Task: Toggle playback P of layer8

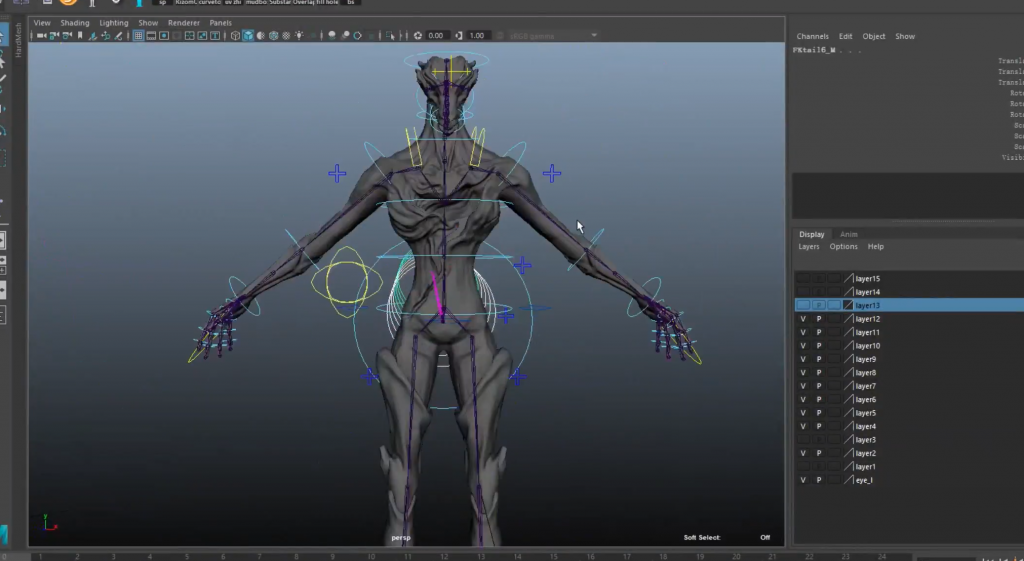Action: (819, 372)
